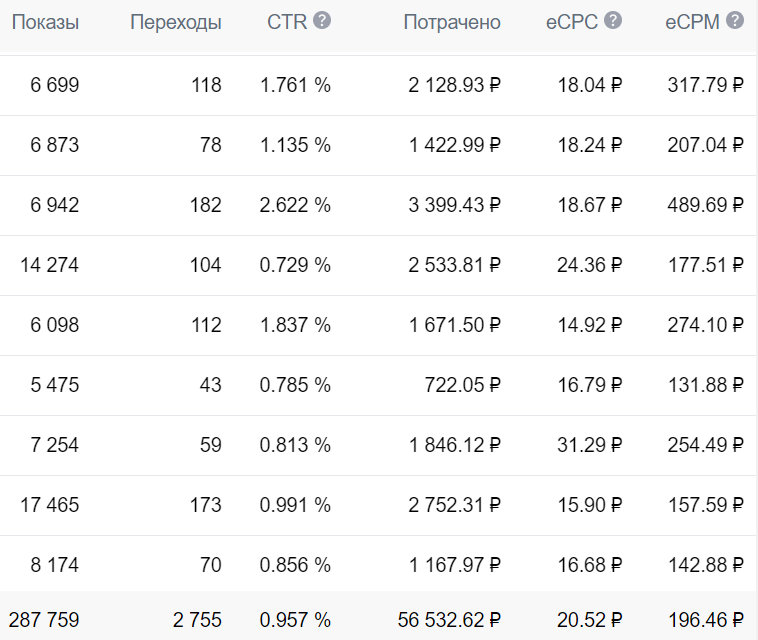Click the 3 399.43 ₽ spent cell
The width and height of the screenshot is (758, 640).
(x=454, y=205)
